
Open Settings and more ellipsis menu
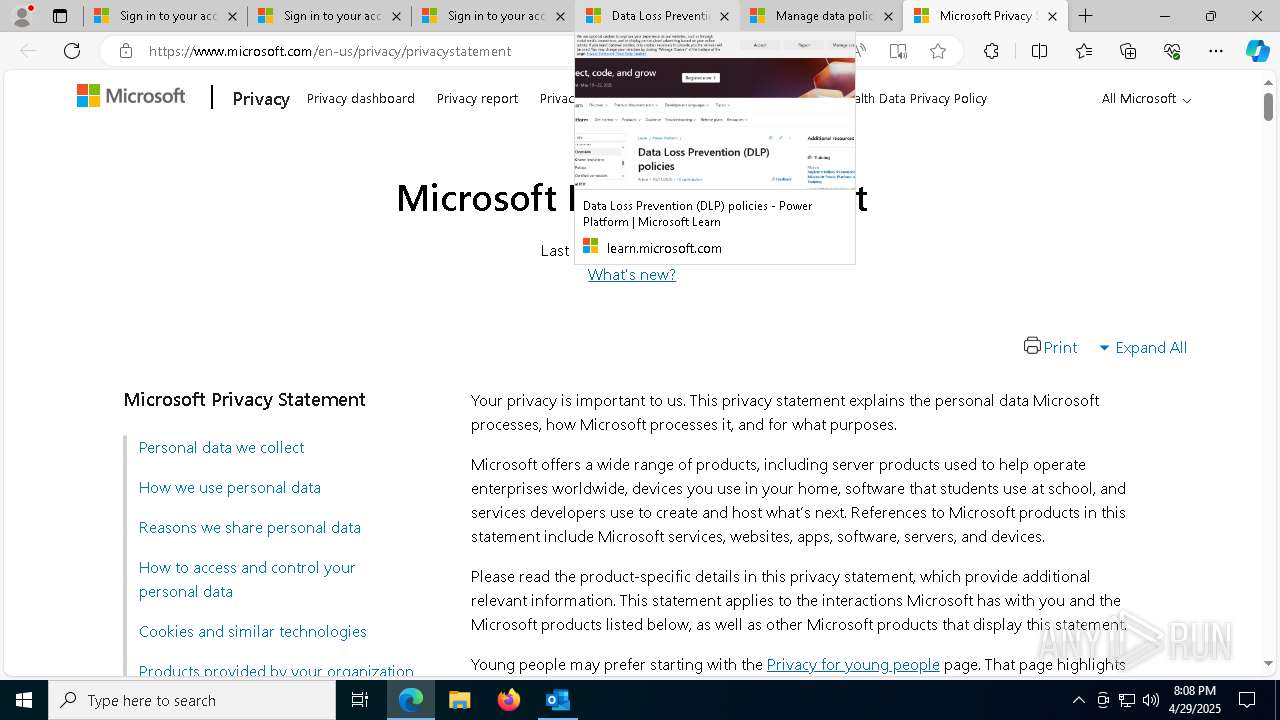[x=1216, y=51]
